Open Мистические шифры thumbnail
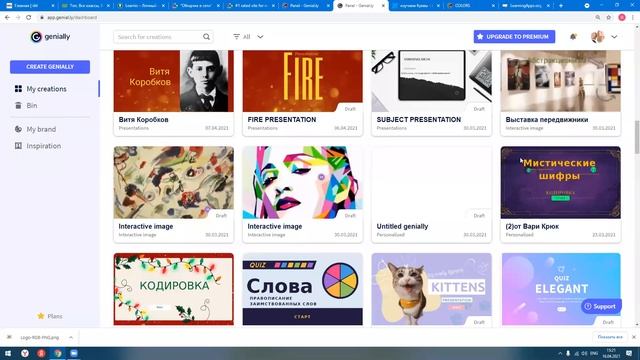640x360 pixels. [x=560, y=182]
